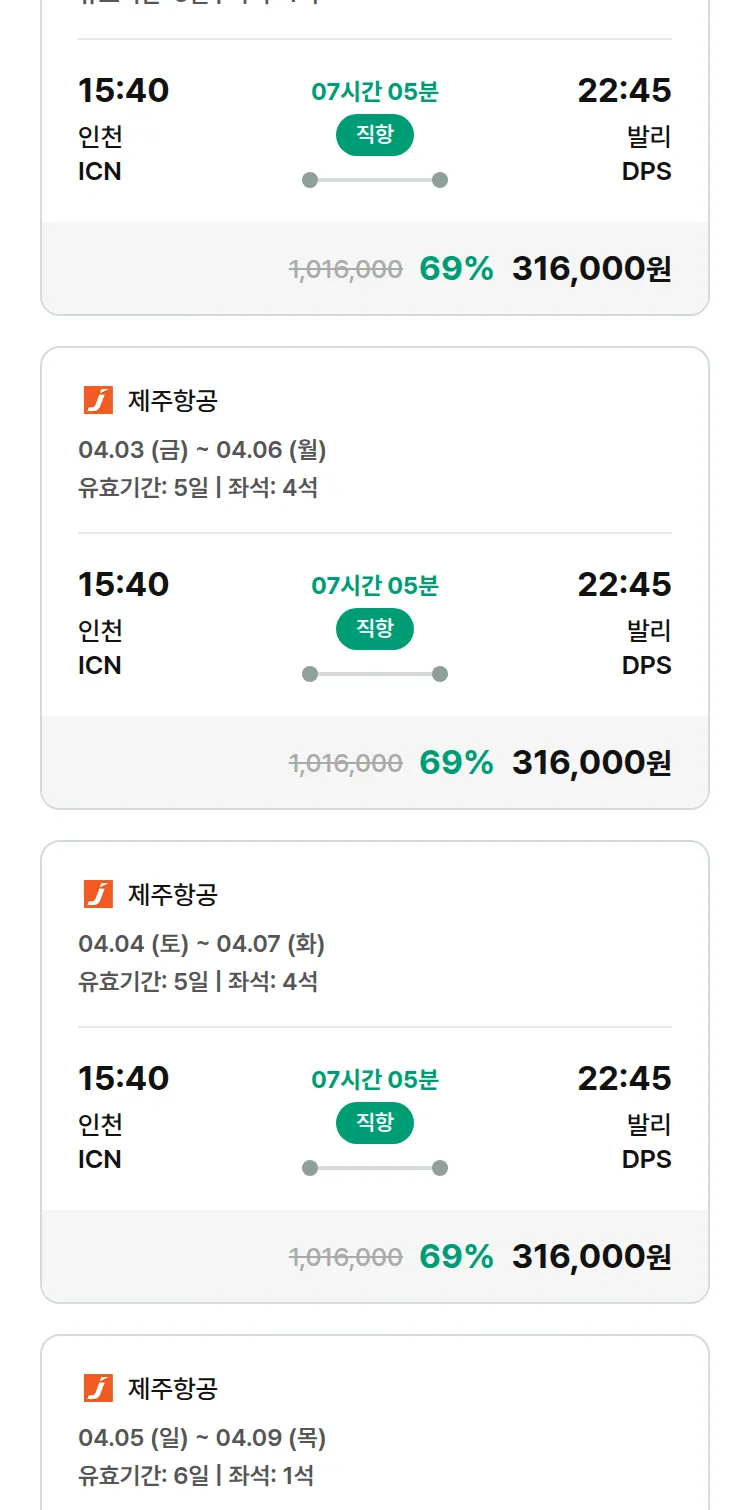The image size is (750, 1510).
Task: Click the ICN airport code on the 04.04 flight
Action: (x=100, y=1159)
